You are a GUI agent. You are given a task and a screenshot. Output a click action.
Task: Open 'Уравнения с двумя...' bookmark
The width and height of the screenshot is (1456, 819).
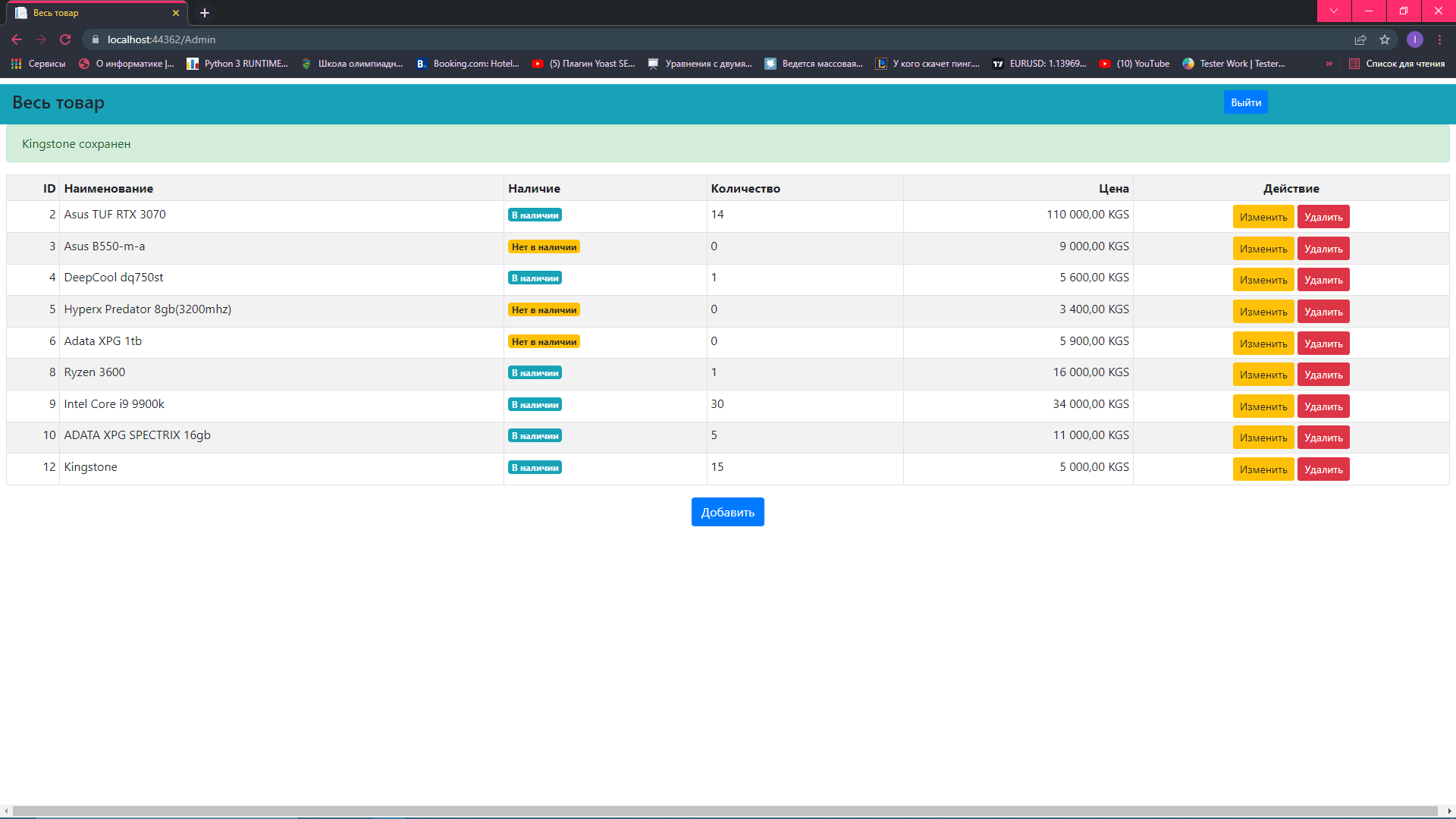tap(699, 64)
